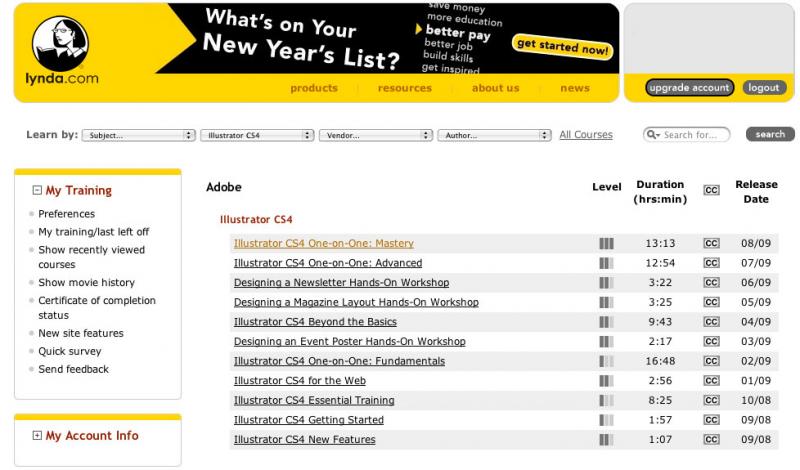Screen dimensions: 800x470
Task: Open the All Courses link
Action: 586,135
